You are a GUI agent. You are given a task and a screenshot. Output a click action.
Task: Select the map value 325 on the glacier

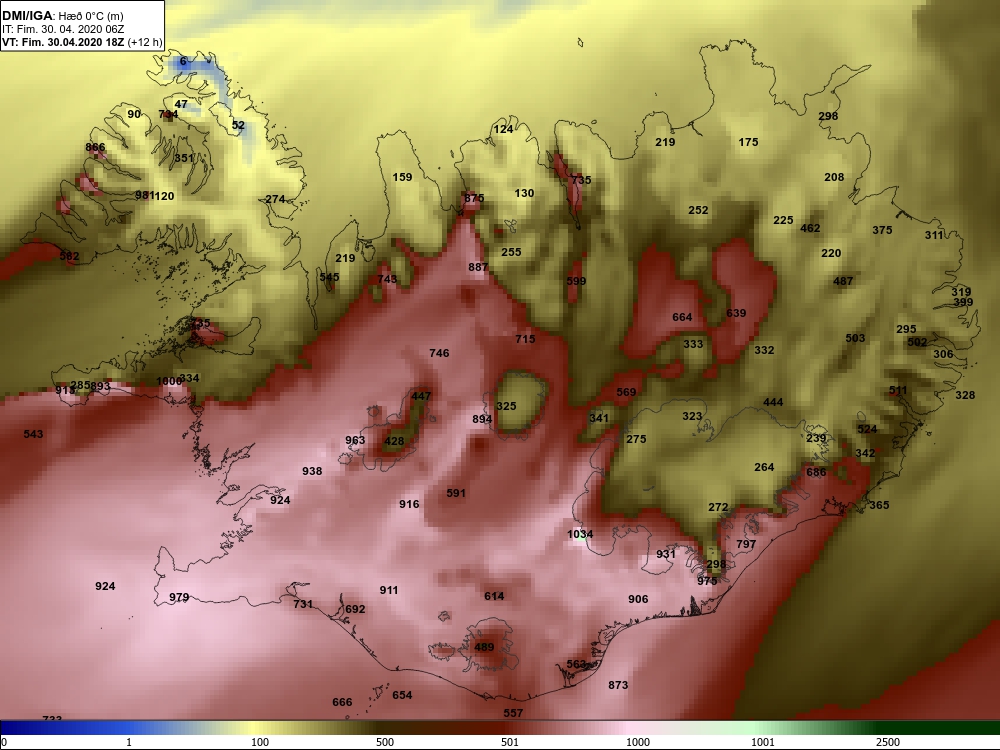click(506, 406)
